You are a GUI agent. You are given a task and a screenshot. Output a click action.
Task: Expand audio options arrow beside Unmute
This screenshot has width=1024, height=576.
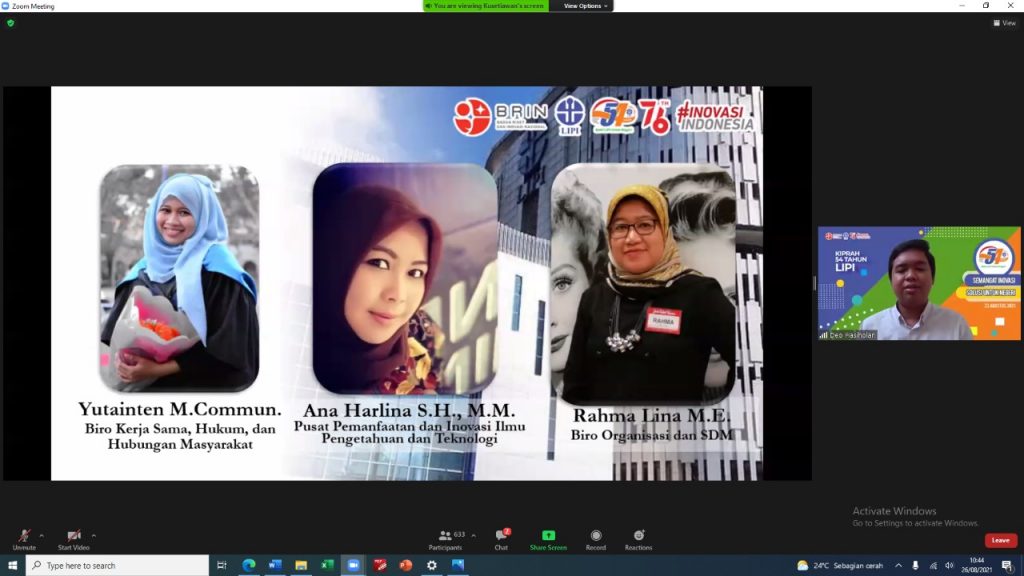pos(41,535)
